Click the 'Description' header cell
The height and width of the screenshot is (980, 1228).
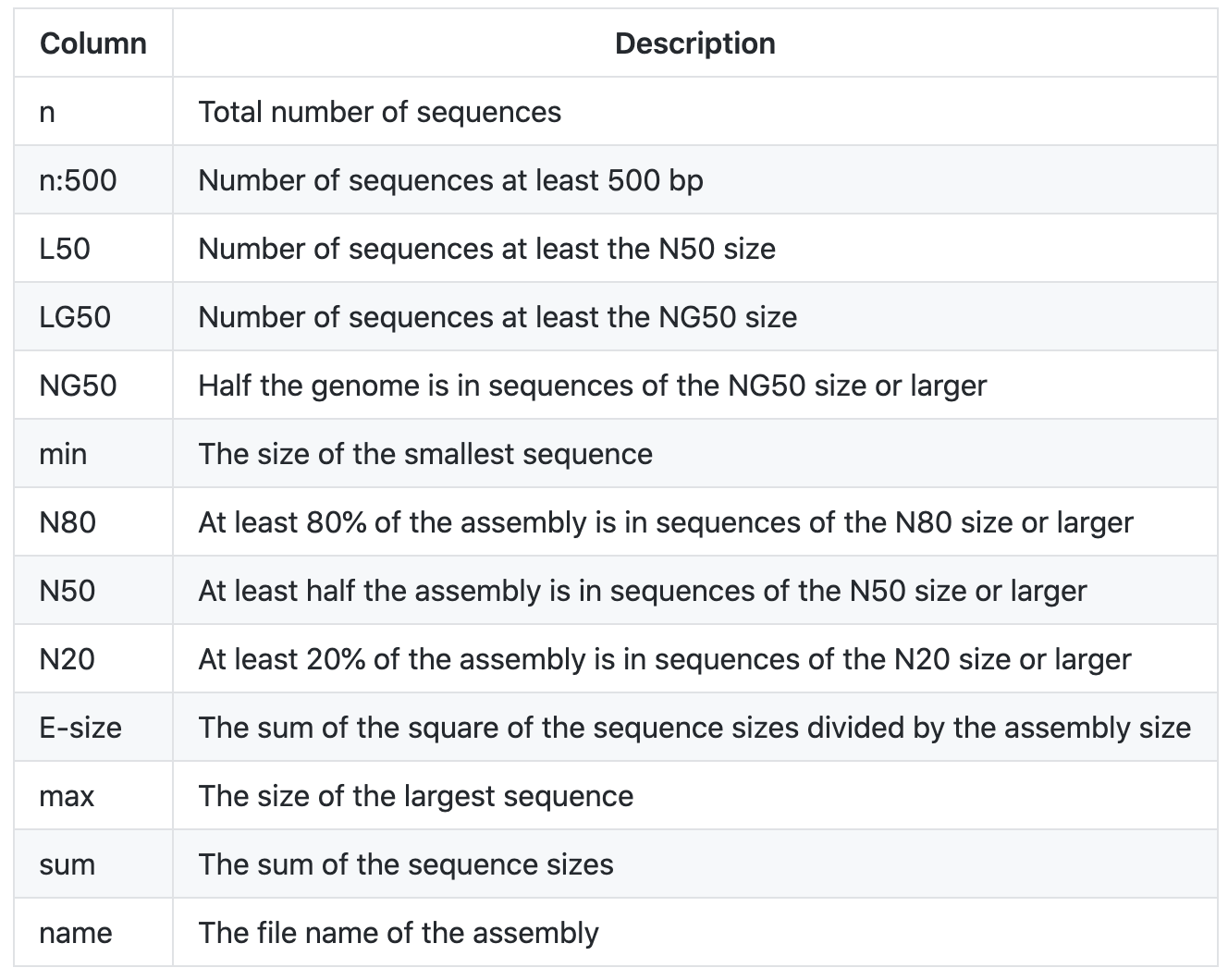click(x=694, y=43)
